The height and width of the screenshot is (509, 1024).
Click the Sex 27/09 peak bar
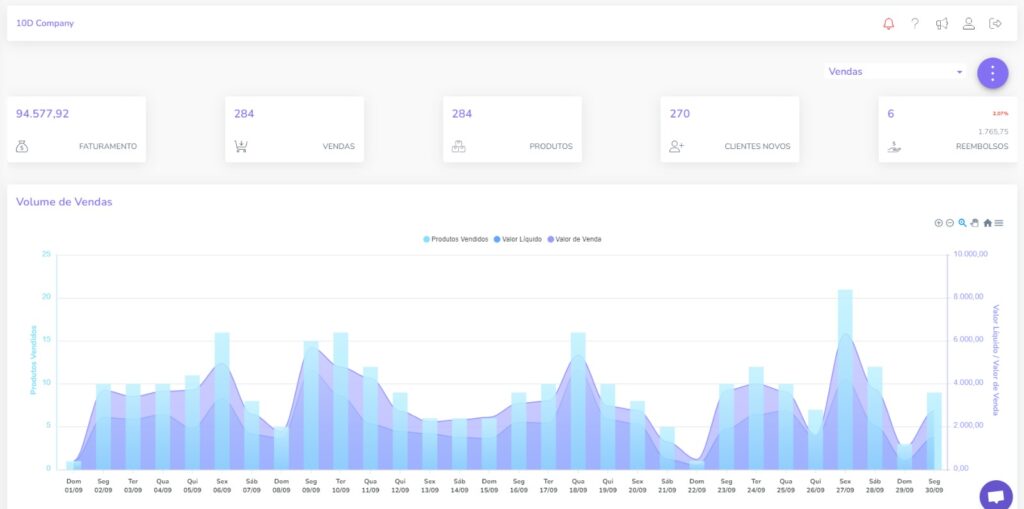(845, 380)
